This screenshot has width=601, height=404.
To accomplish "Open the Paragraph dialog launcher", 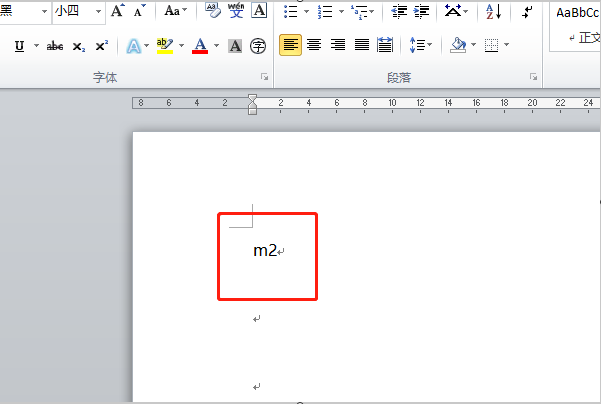I will pos(533,77).
